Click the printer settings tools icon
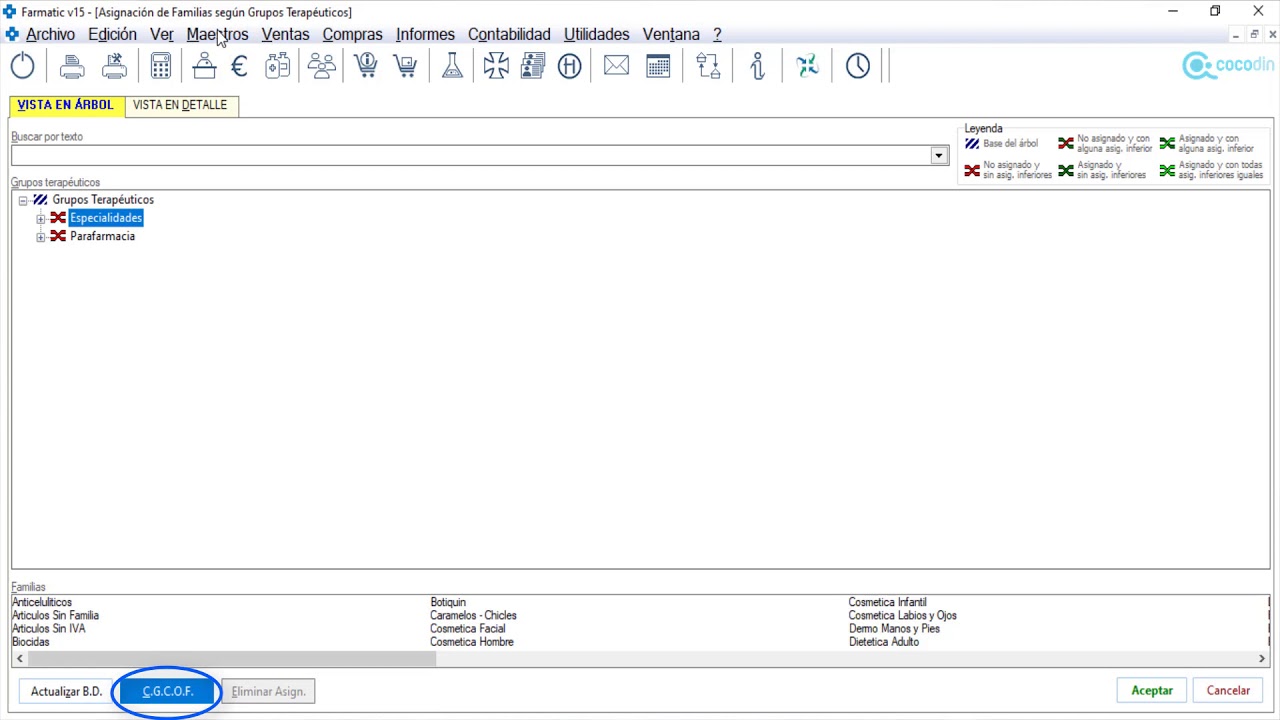 (x=115, y=66)
